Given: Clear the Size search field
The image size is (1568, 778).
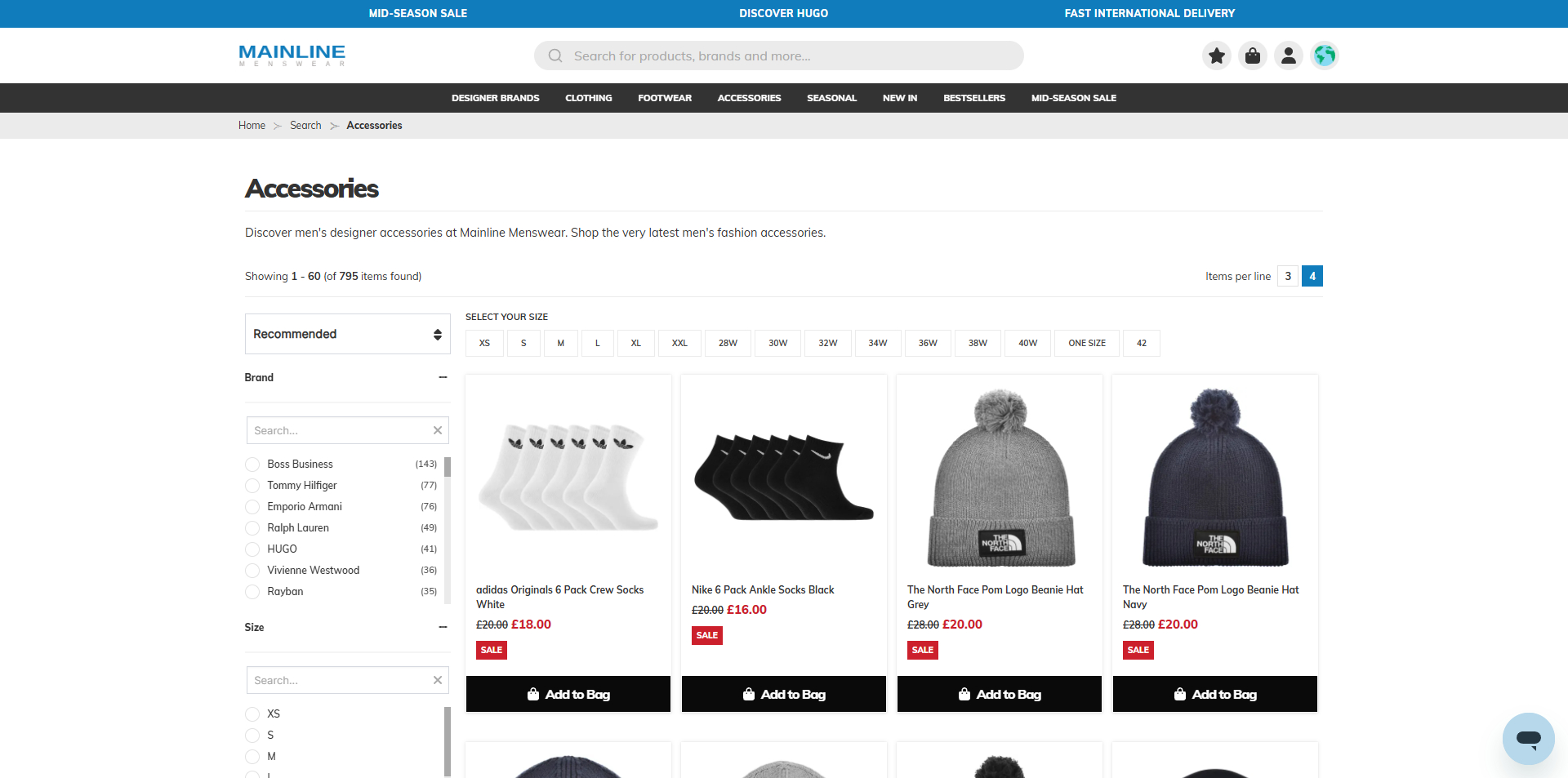Looking at the screenshot, I should [438, 680].
